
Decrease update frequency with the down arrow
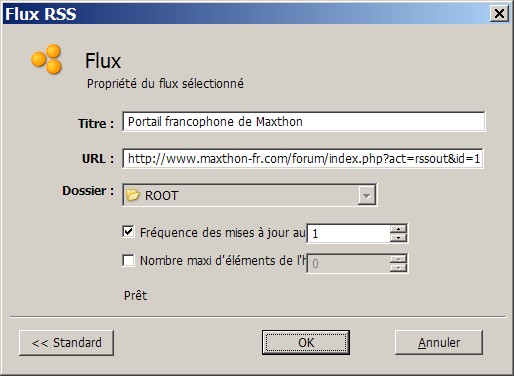pyautogui.click(x=398, y=237)
